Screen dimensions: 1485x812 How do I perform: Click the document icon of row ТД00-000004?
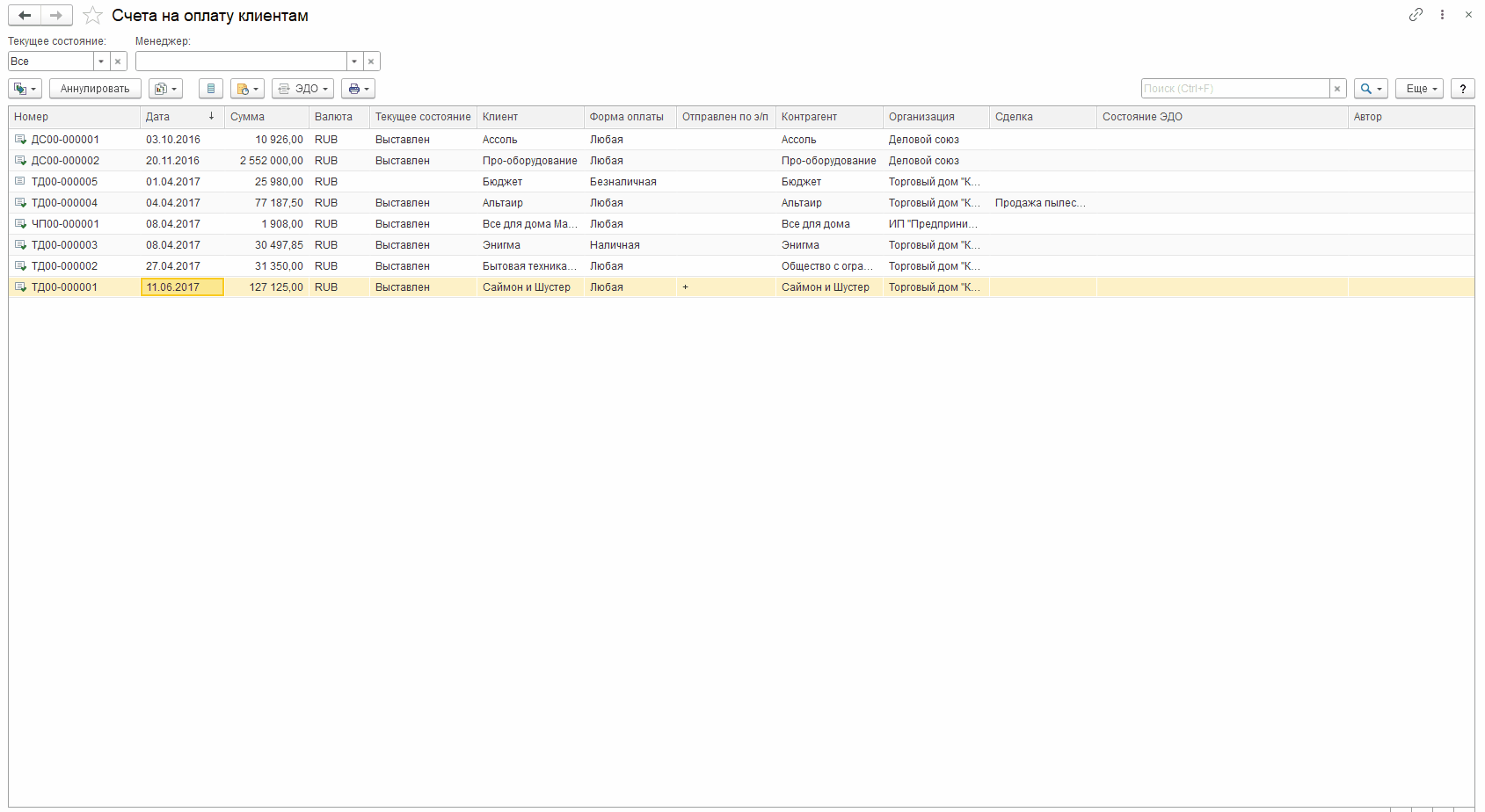[x=20, y=203]
